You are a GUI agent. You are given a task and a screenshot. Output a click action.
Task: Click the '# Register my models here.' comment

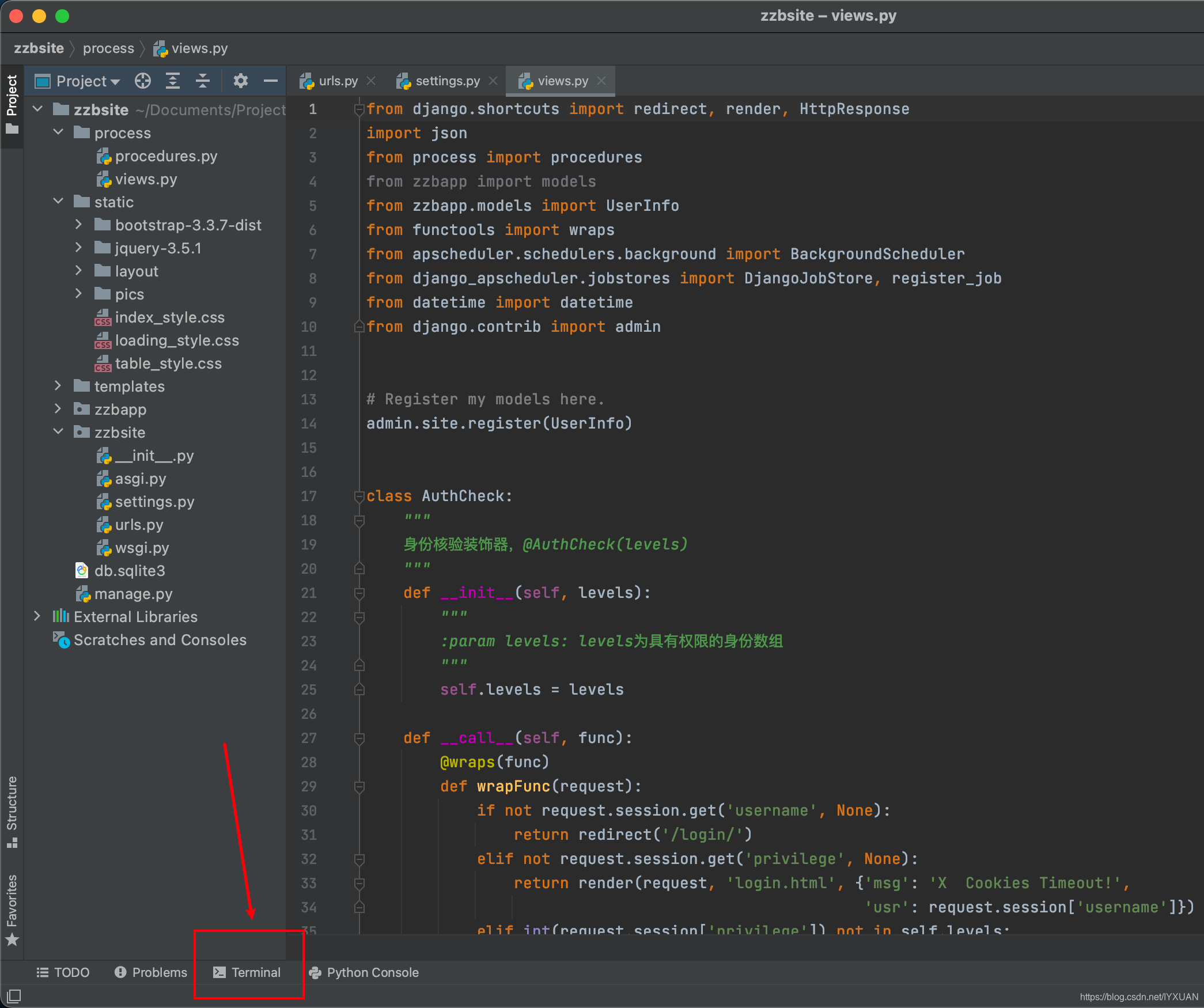click(486, 399)
